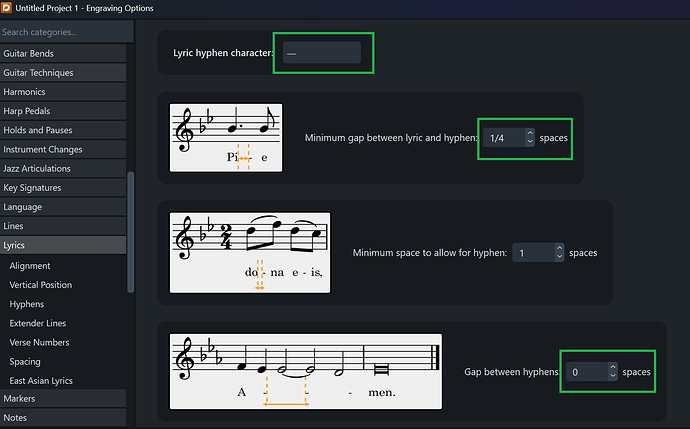Select Verse Numbers under Lyrics
The height and width of the screenshot is (429, 690).
click(x=40, y=342)
